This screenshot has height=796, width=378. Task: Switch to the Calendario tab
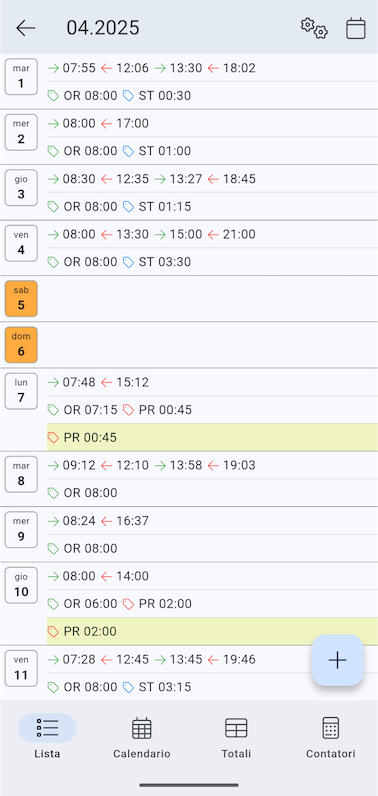click(142, 738)
